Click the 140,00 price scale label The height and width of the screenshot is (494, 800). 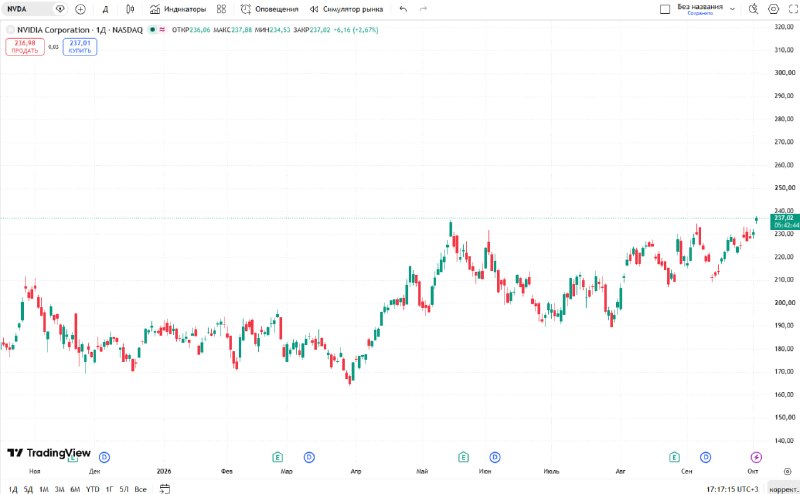[x=784, y=440]
